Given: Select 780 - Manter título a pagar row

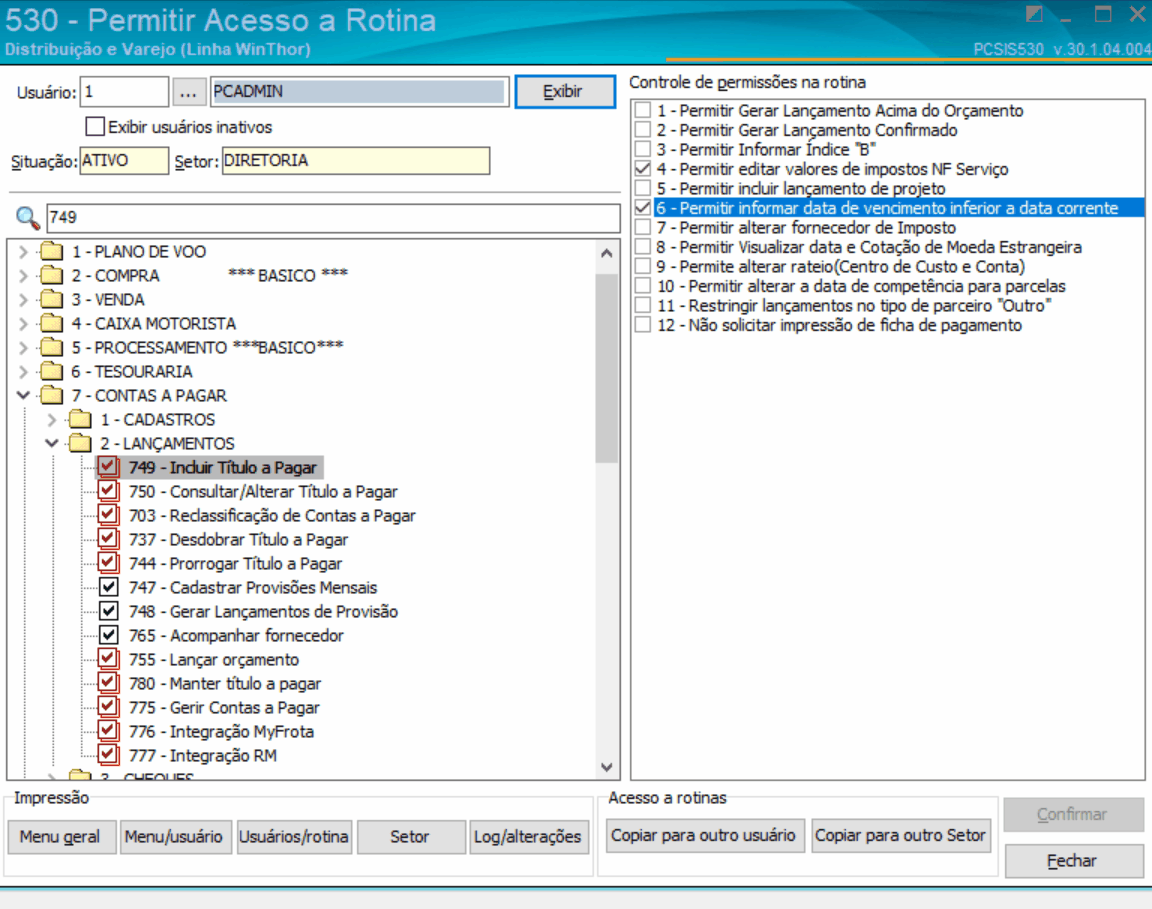Looking at the screenshot, I should tap(225, 683).
